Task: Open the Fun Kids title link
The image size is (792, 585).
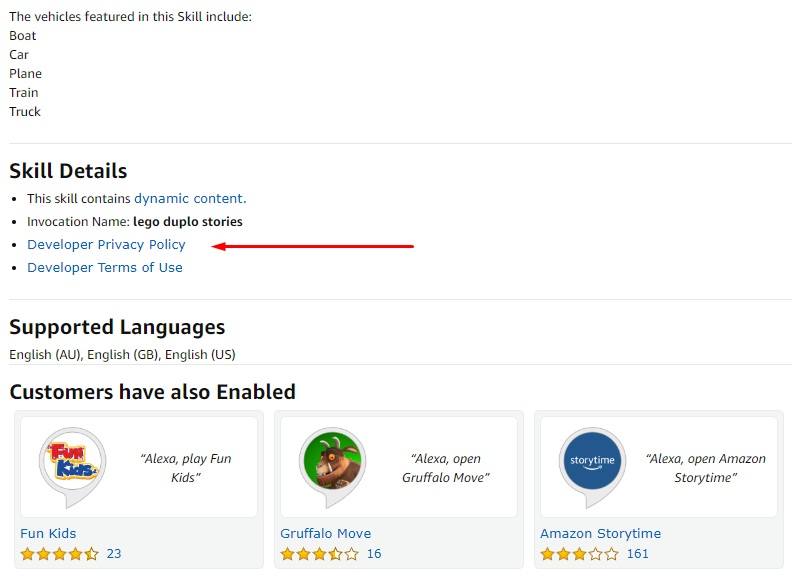Action: tap(48, 533)
